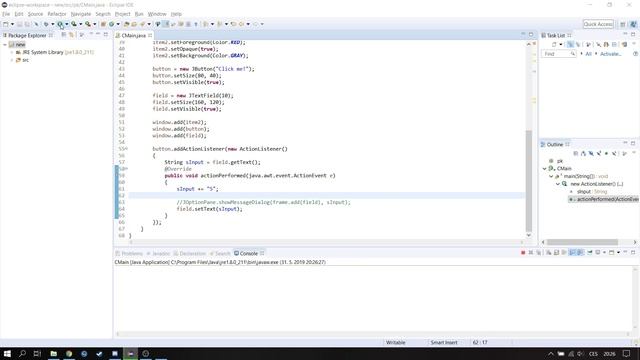Screen dimensions: 640x360
Task: Navigate Back with the toolbar arrow icon
Action: (x=242, y=24)
